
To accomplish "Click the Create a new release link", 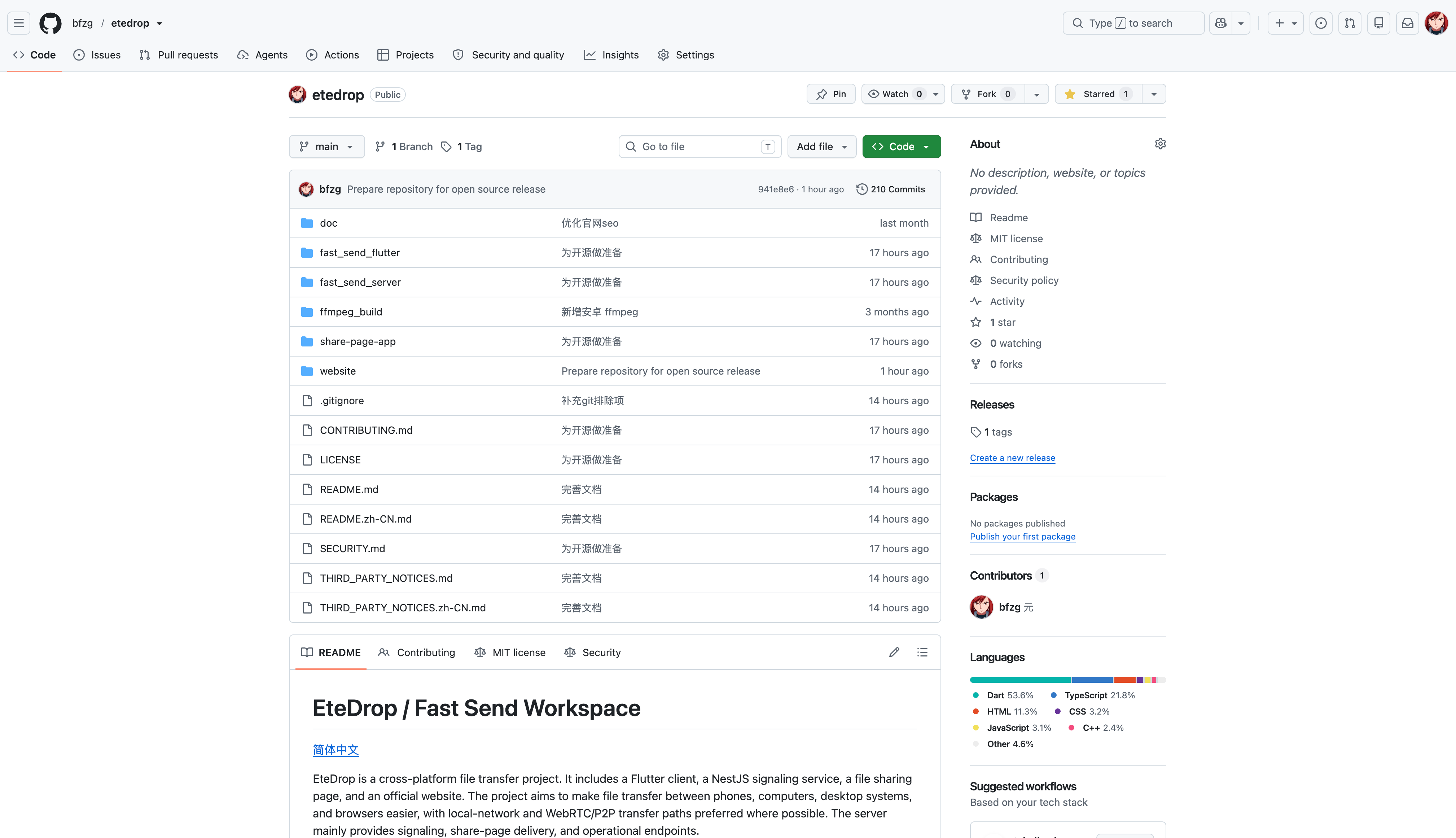I will point(1013,458).
